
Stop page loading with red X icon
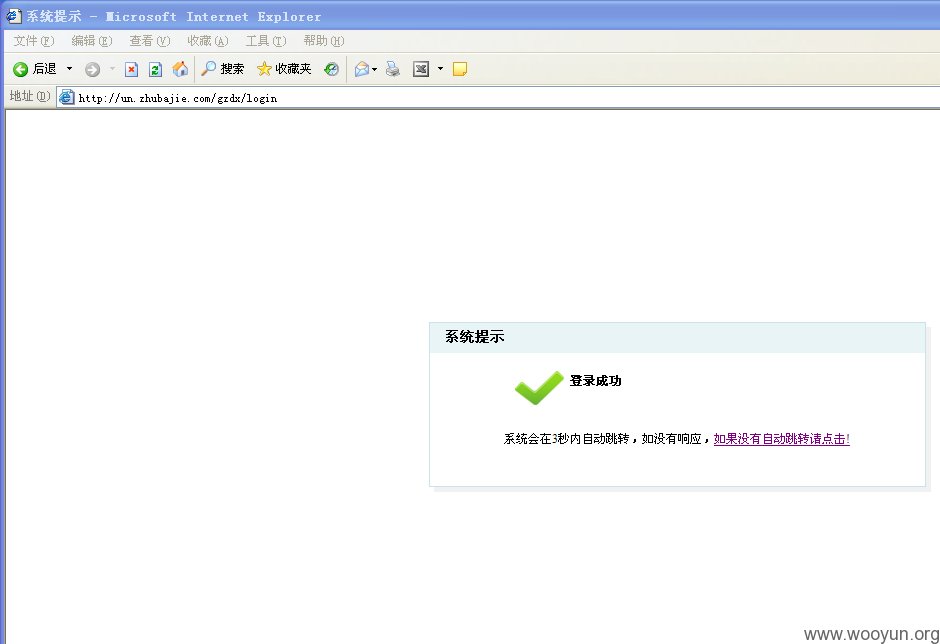pos(131,70)
